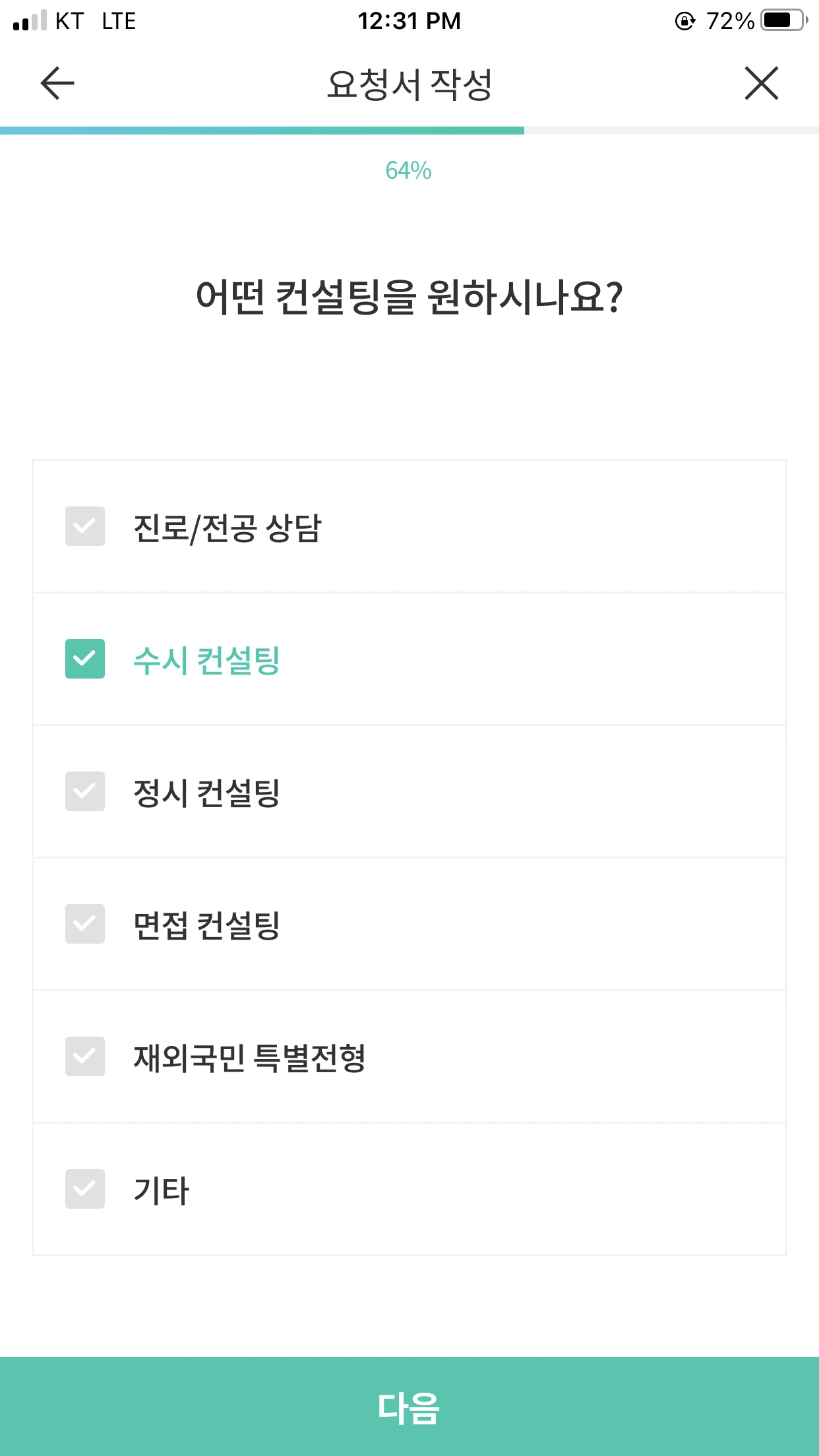Viewport: 819px width, 1456px height.
Task: Tap the rotation lock status icon
Action: [685, 21]
